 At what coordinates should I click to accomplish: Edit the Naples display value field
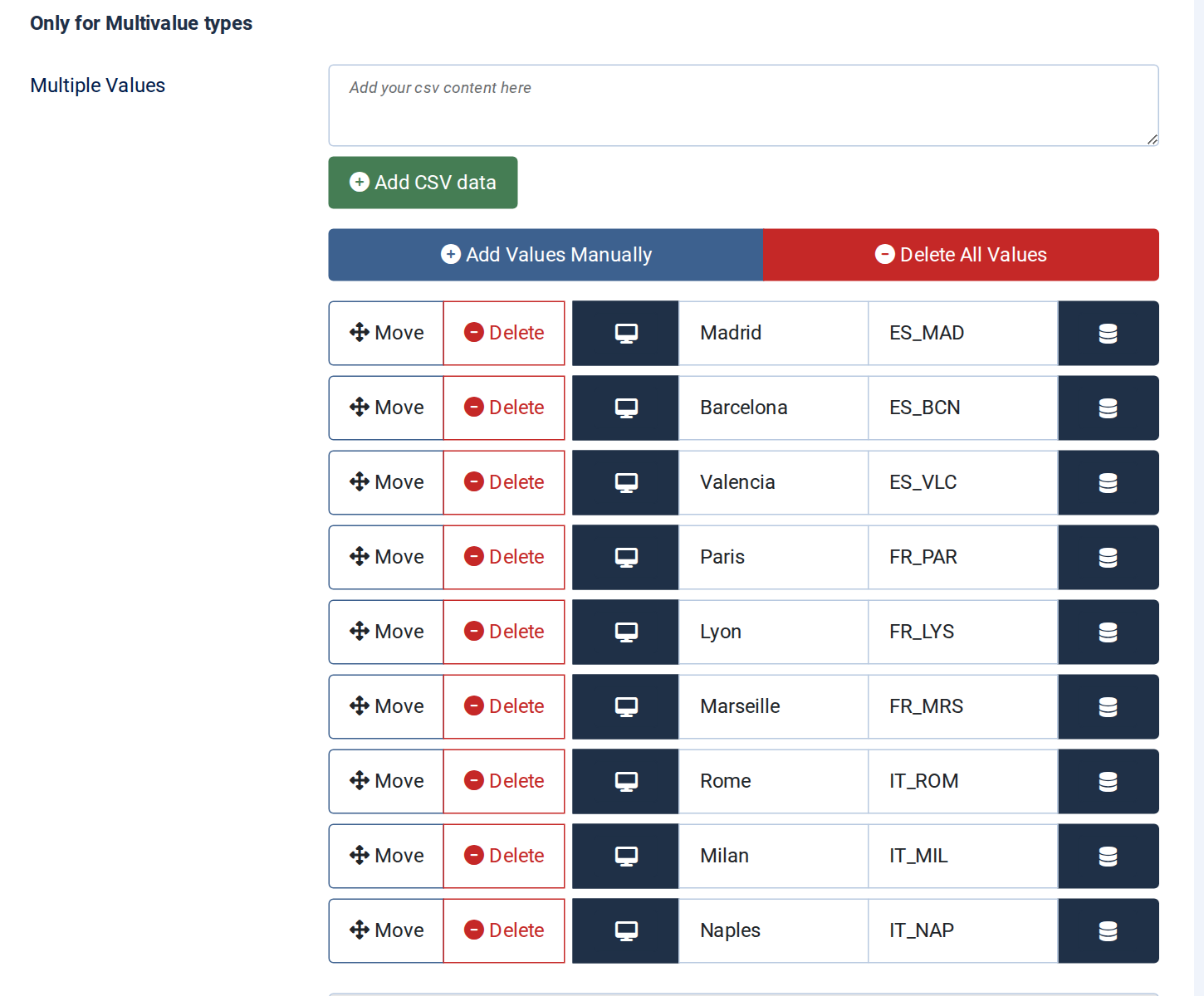pyautogui.click(x=773, y=930)
